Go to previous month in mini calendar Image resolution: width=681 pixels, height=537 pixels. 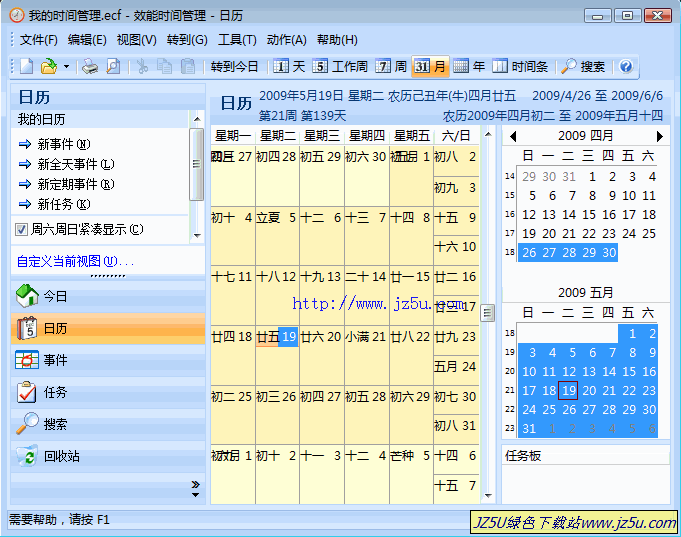(x=513, y=136)
